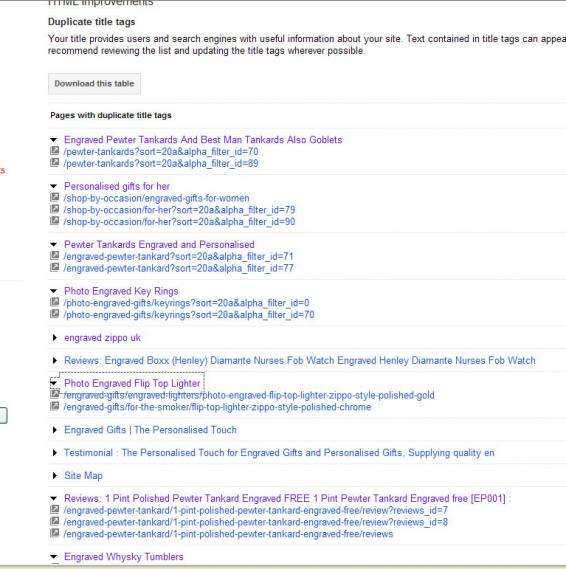Open Reviews Engraved Boxx Henley Fob Watch link

pos(300,360)
